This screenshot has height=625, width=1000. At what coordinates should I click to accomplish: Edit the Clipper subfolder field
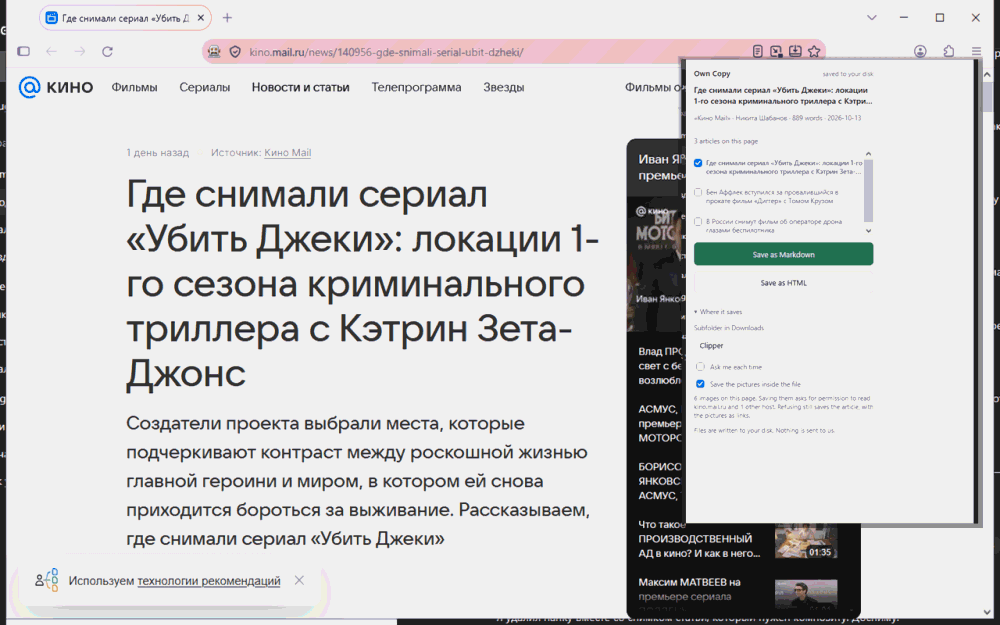click(x=783, y=346)
